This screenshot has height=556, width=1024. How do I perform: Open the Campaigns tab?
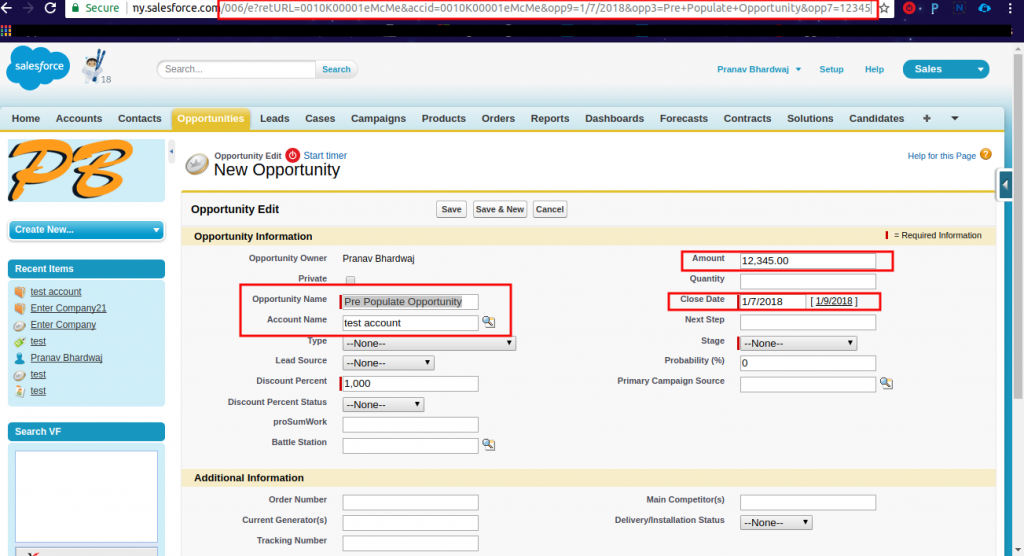click(x=378, y=118)
